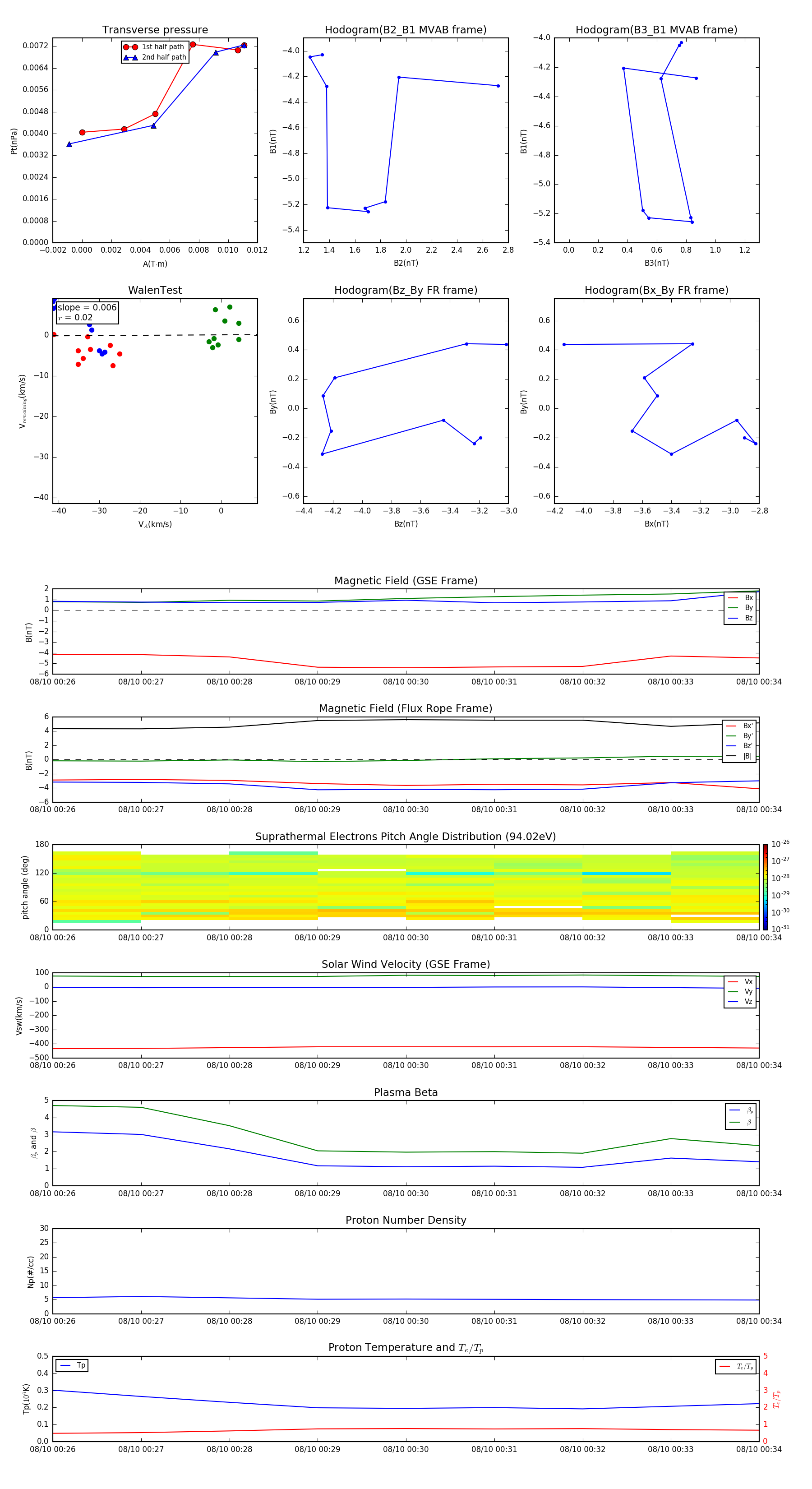Click the Suprathermal Electrons Pitch Angle Distribution title

point(406,837)
